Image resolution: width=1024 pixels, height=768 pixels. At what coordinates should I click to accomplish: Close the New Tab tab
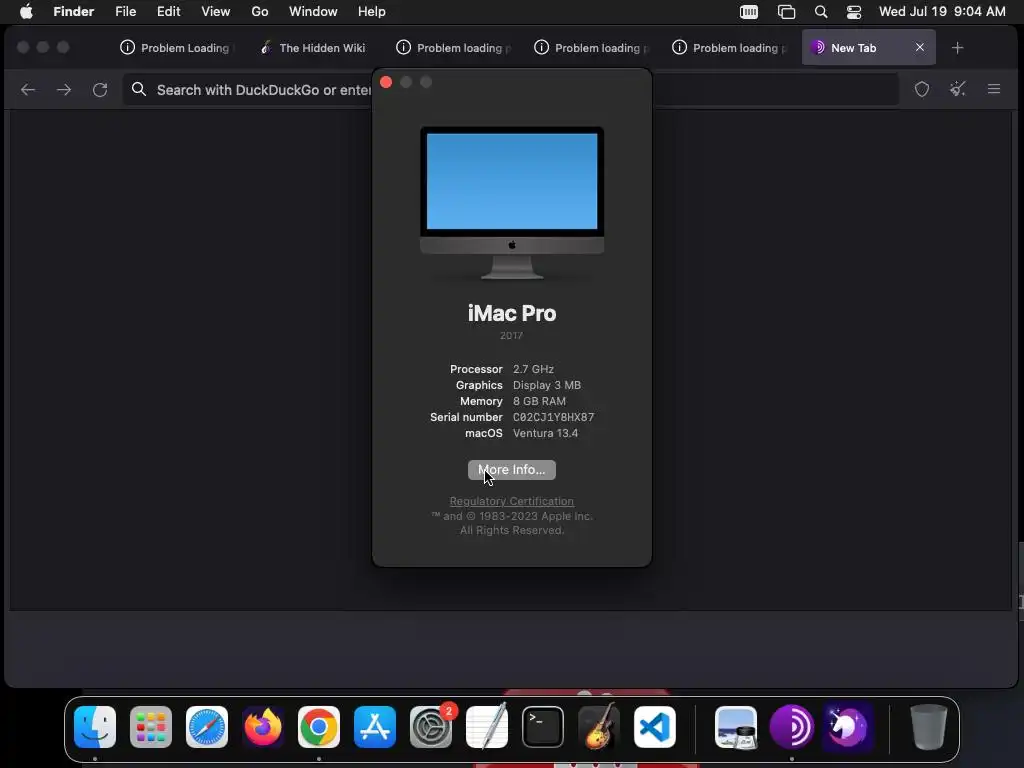(920, 47)
